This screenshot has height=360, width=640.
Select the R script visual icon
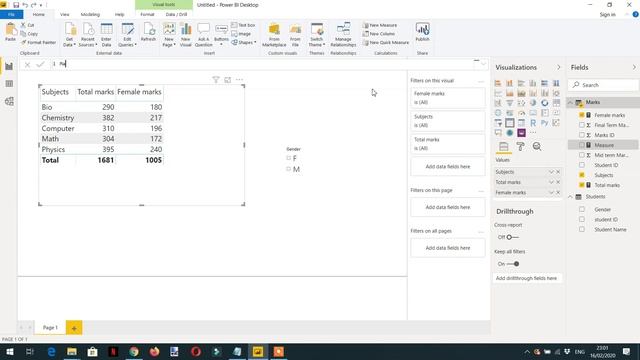[533, 122]
